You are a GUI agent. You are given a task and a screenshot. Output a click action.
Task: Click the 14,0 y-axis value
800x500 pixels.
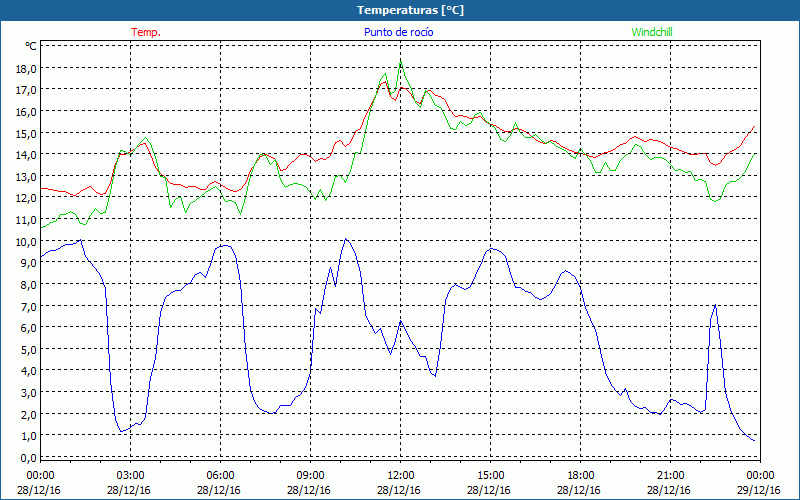[28, 155]
